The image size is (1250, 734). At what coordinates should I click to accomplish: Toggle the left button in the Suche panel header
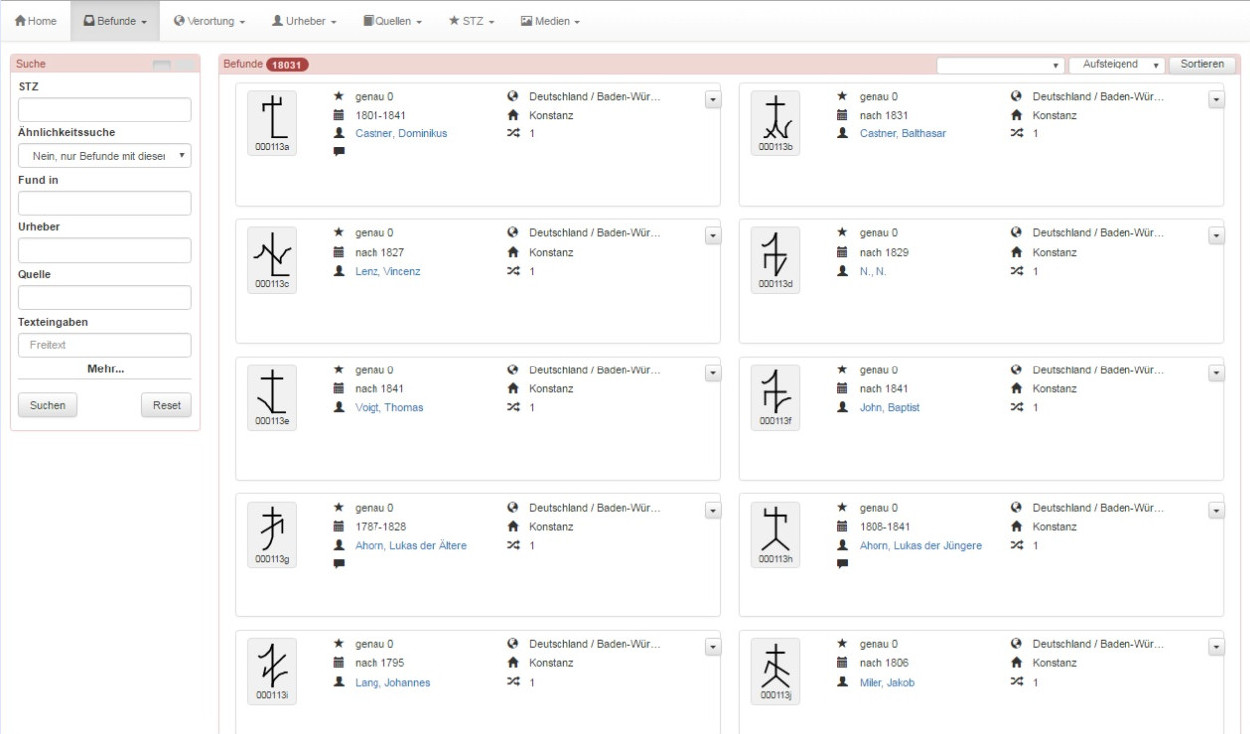162,66
